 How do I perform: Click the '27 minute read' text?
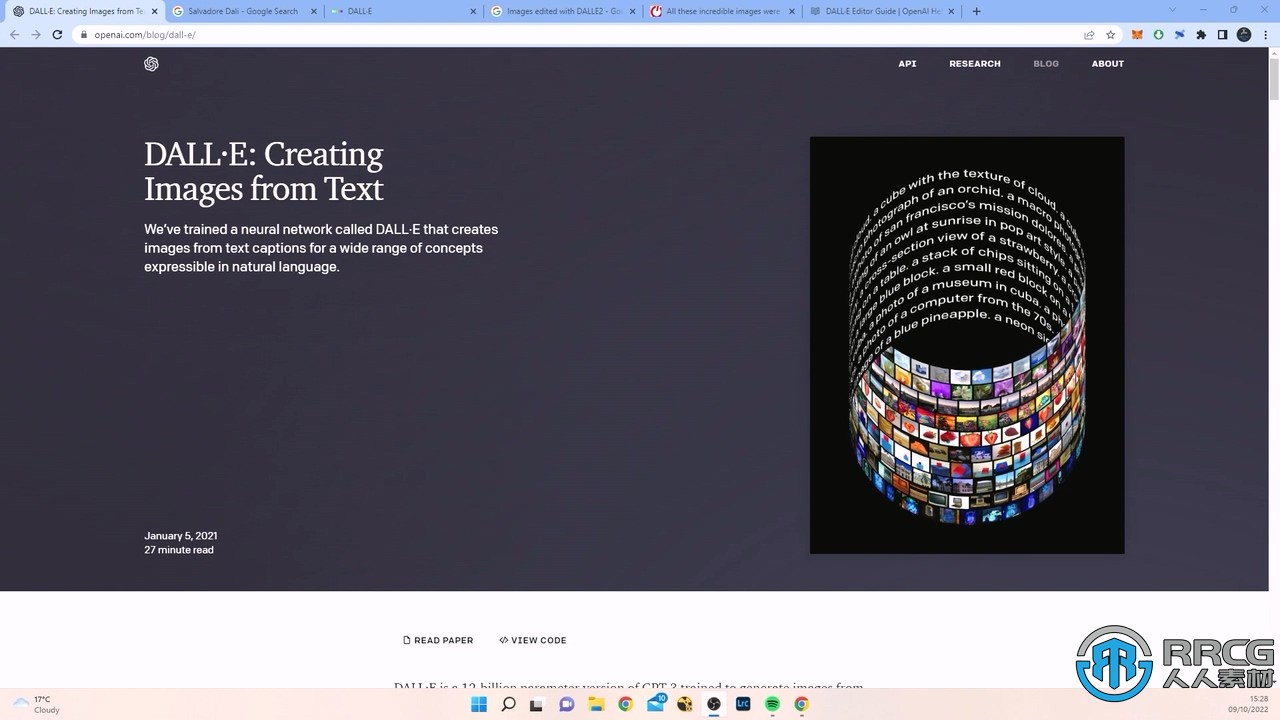[179, 550]
